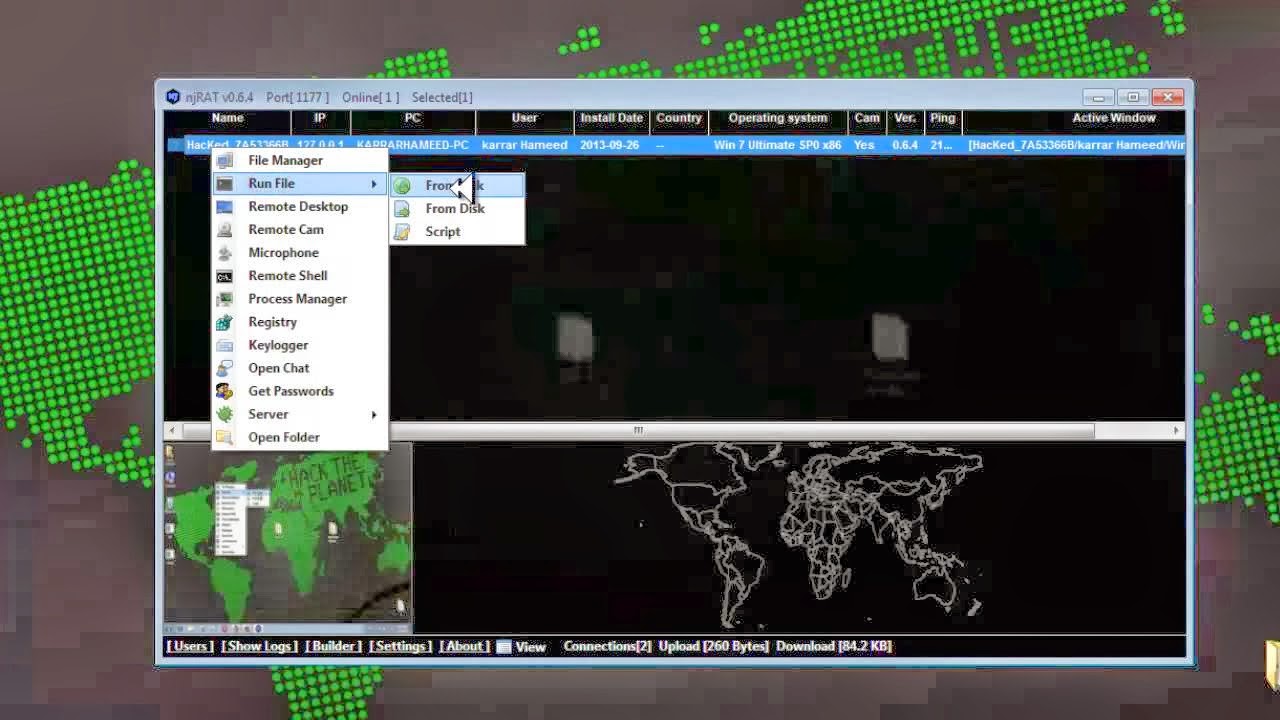This screenshot has width=1280, height=720.
Task: Click the world map outline panel
Action: point(799,538)
